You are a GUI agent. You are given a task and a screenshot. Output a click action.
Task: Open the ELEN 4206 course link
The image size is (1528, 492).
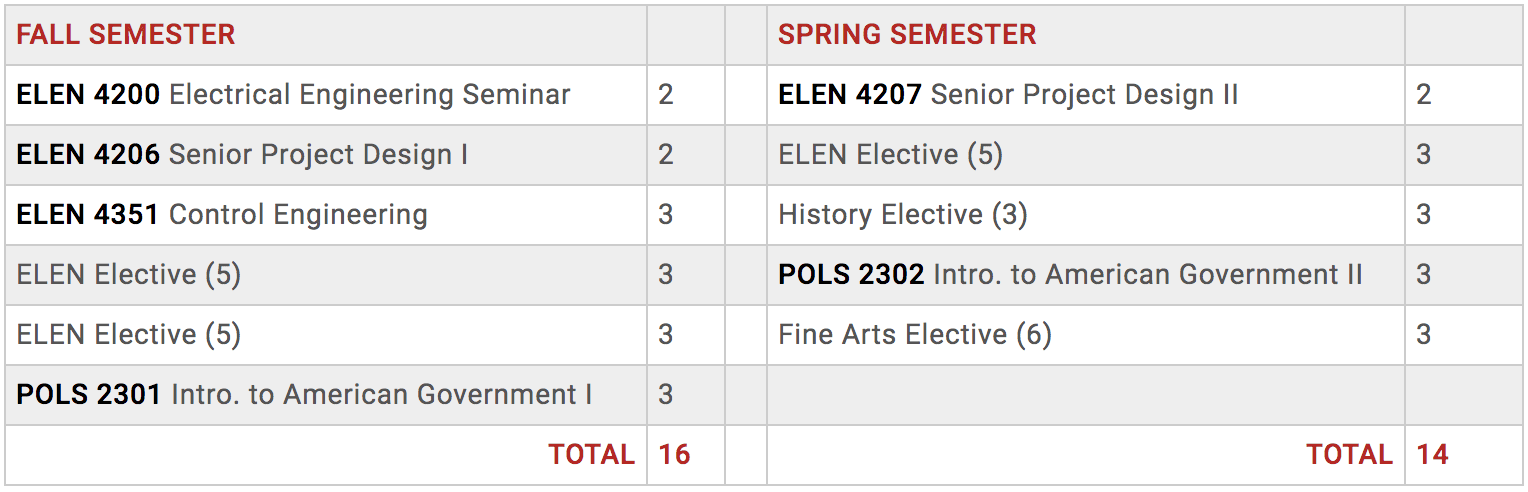88,155
